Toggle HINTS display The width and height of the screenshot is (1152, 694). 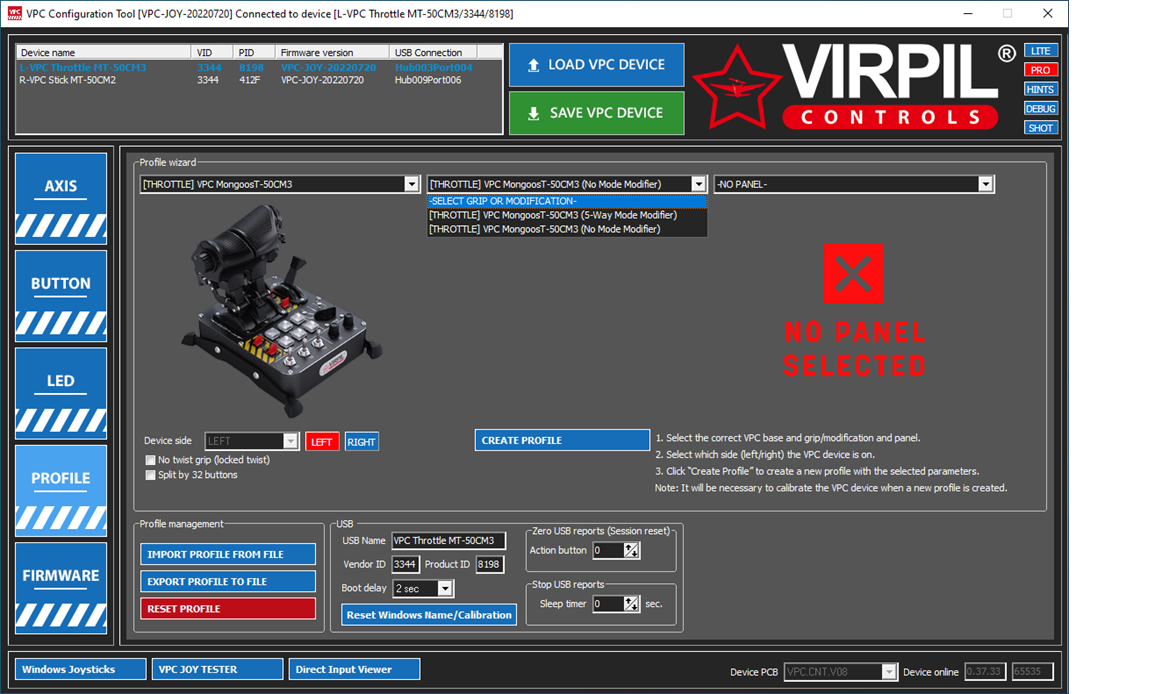(1040, 89)
